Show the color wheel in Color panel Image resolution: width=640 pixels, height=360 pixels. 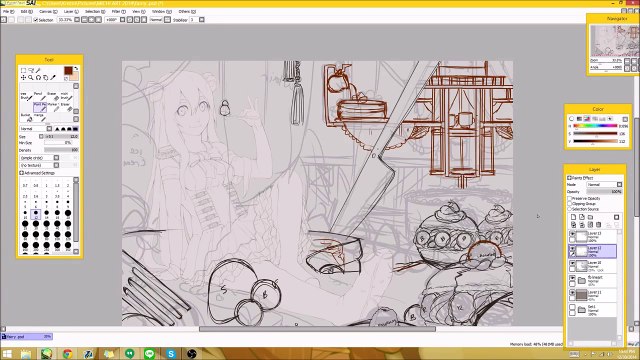[x=571, y=119]
